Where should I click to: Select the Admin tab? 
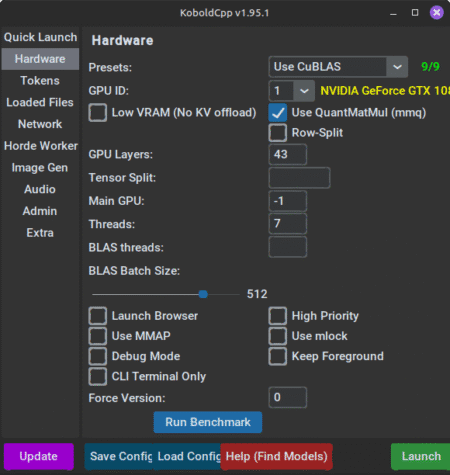[40, 211]
